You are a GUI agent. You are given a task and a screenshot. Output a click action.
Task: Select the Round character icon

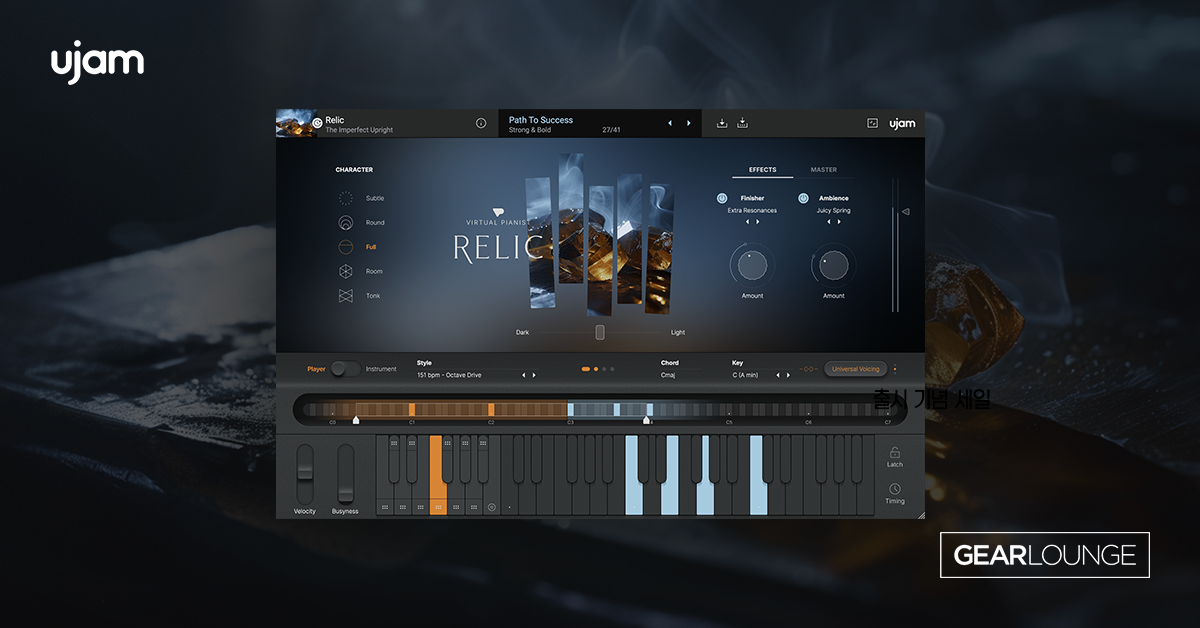[x=344, y=222]
